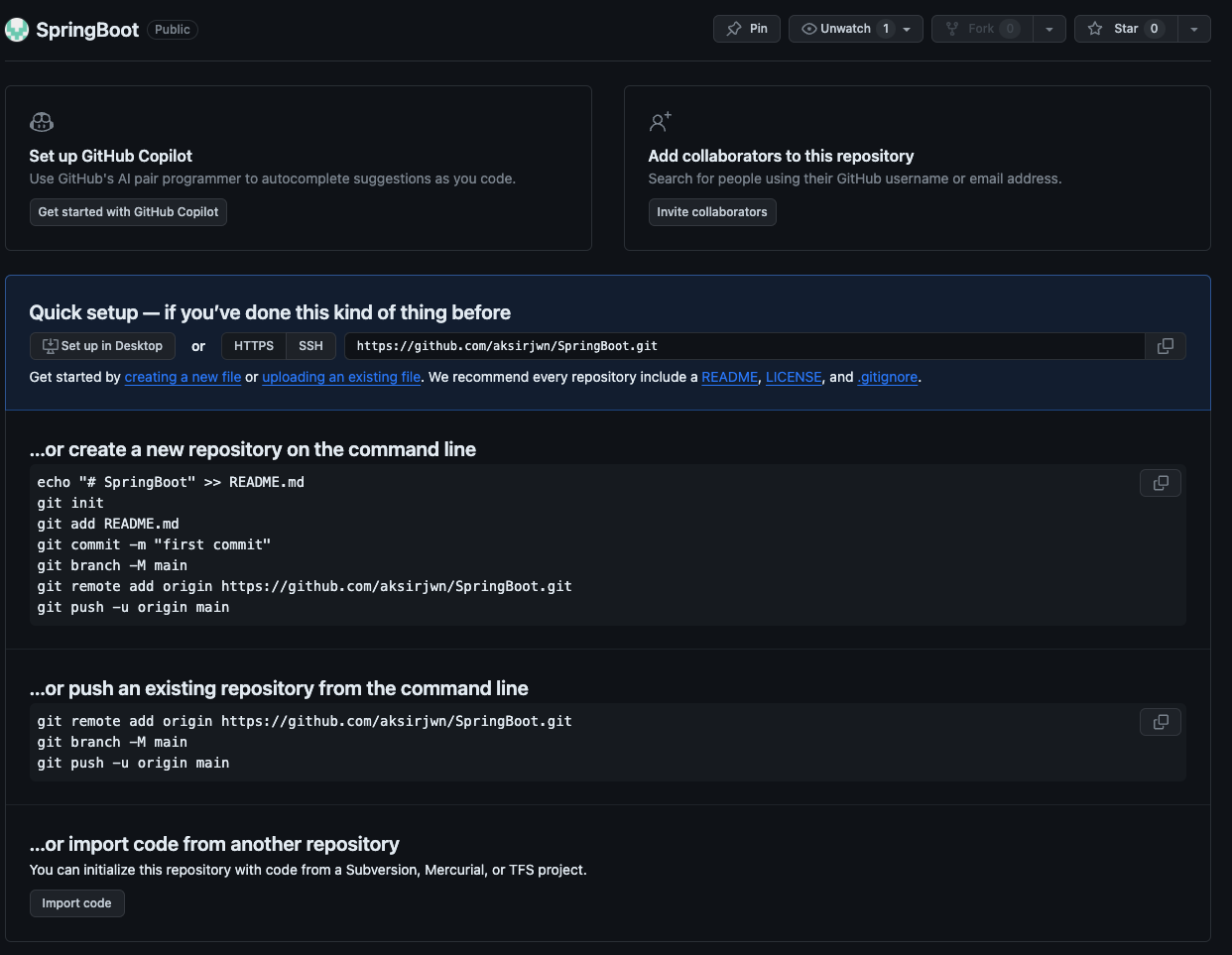The width and height of the screenshot is (1232, 955).
Task: Click '...or import code from another repository' heading
Action: pyautogui.click(x=214, y=844)
